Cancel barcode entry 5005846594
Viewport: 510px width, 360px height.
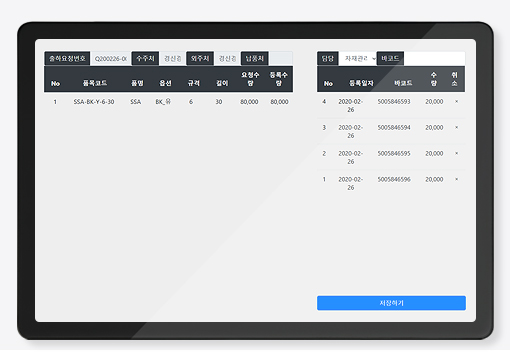point(456,127)
